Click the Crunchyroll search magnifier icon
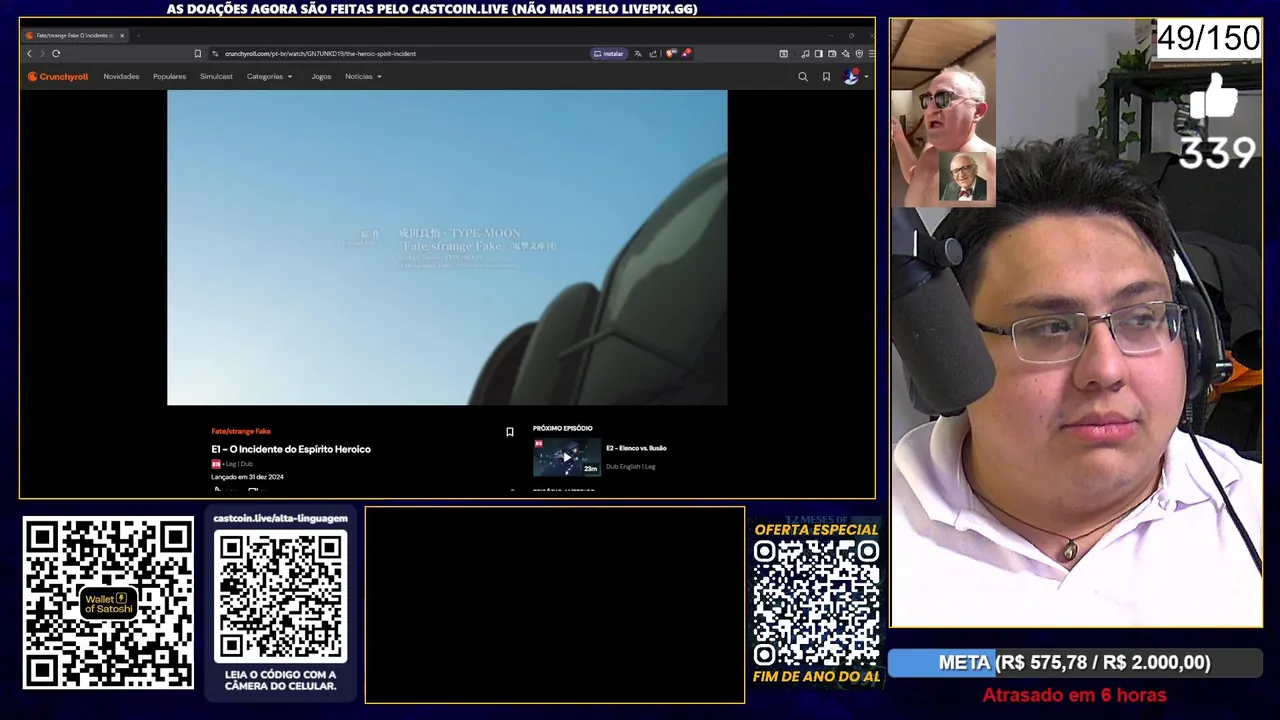This screenshot has width=1280, height=720. tap(802, 76)
